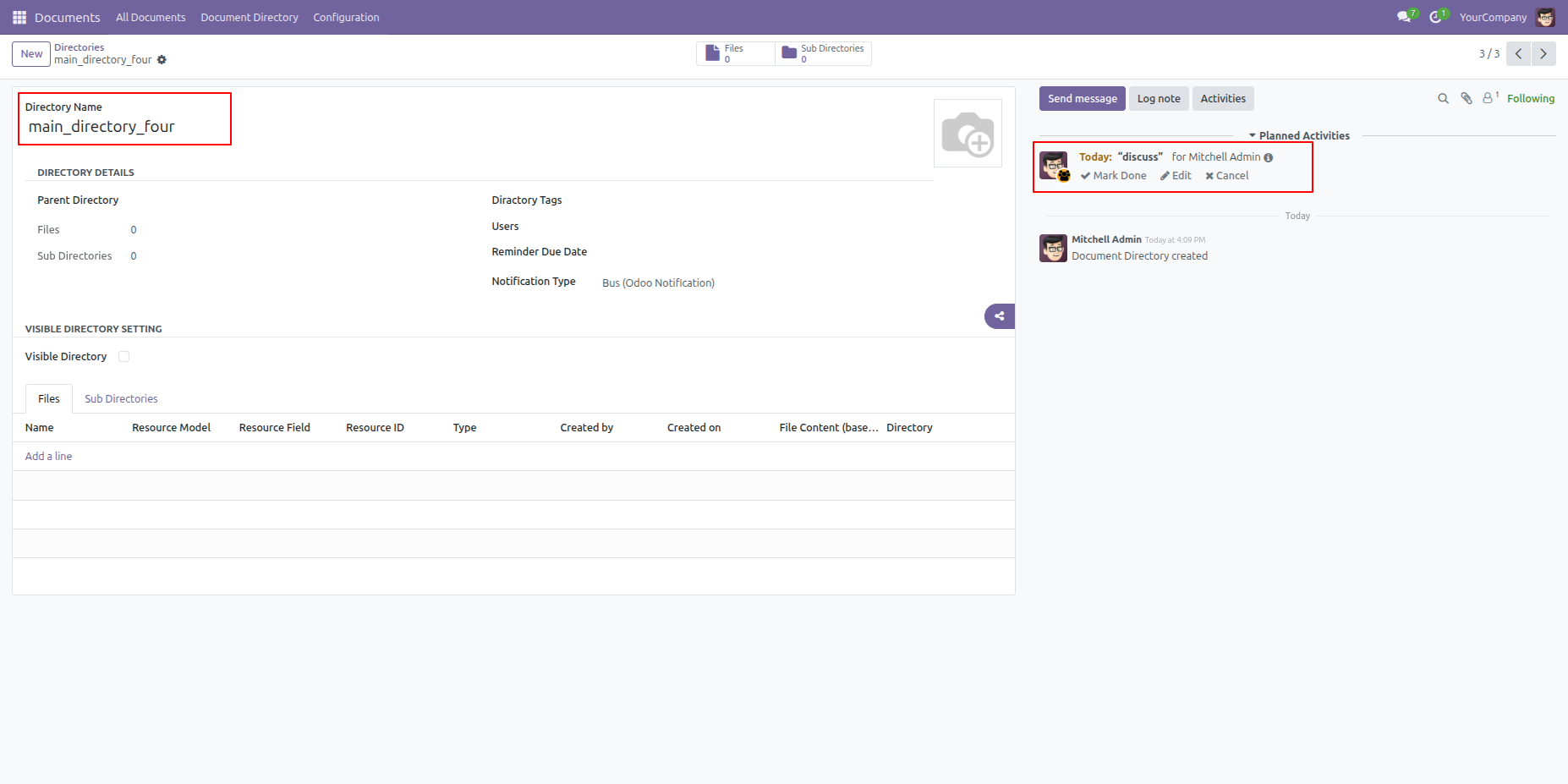The width and height of the screenshot is (1568, 784).
Task: Open All Documents menu
Action: 151,17
